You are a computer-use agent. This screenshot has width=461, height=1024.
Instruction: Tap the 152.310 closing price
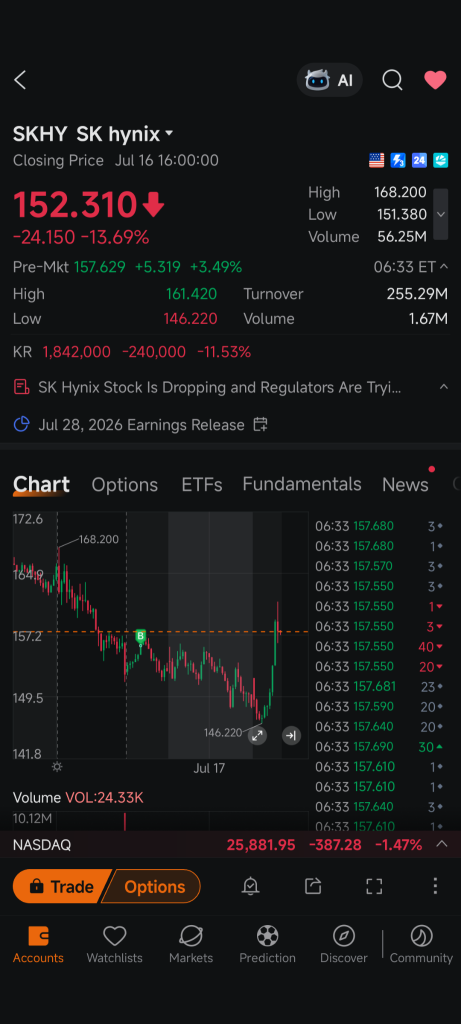(x=75, y=205)
